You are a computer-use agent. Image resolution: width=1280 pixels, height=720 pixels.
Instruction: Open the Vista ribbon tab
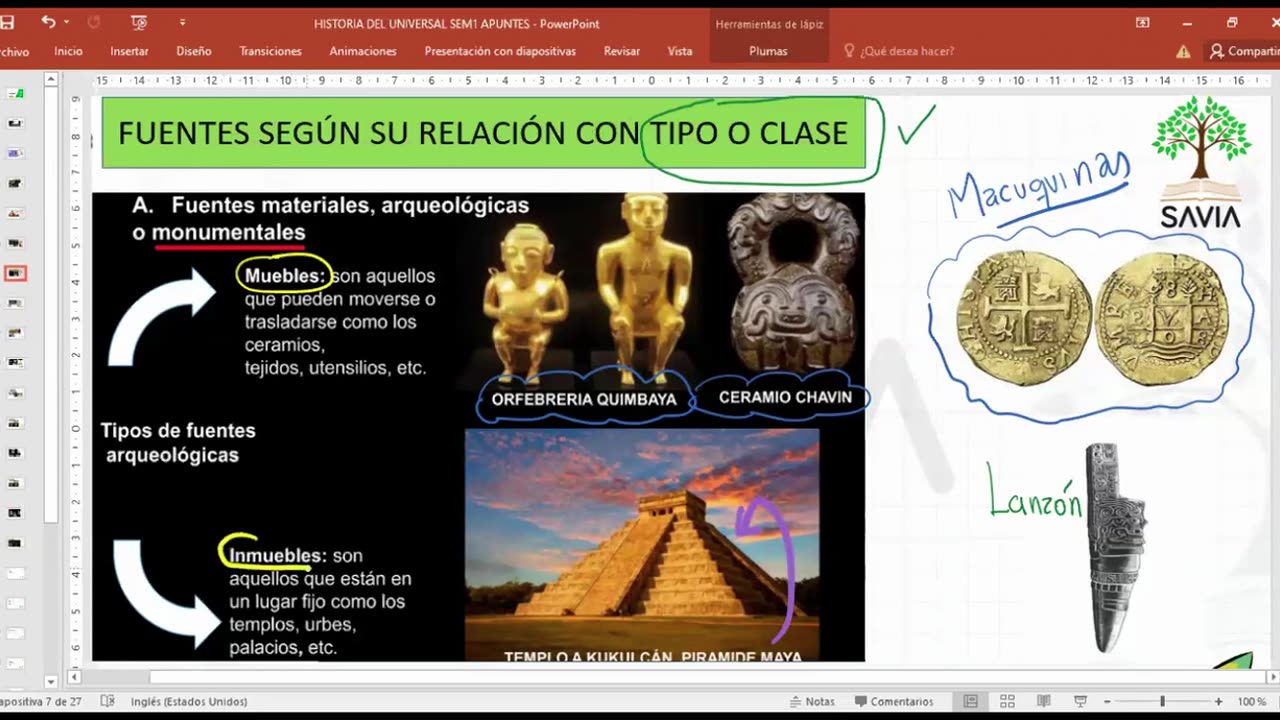[680, 51]
